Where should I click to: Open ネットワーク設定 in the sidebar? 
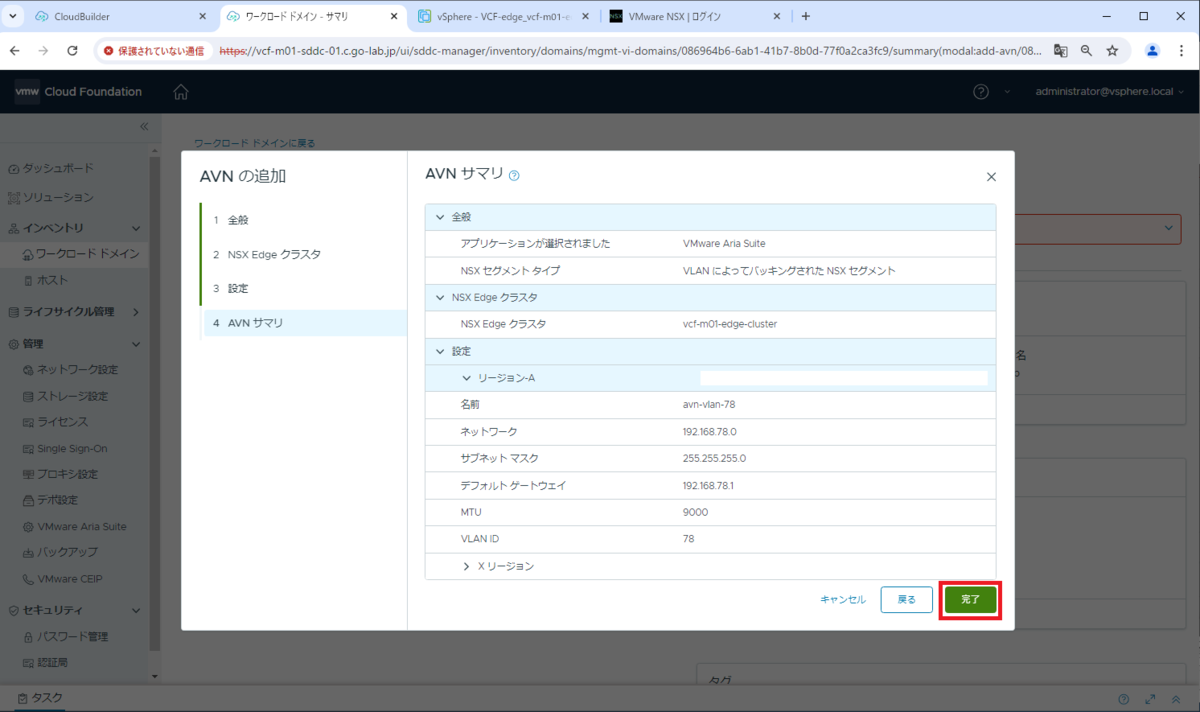click(x=77, y=370)
